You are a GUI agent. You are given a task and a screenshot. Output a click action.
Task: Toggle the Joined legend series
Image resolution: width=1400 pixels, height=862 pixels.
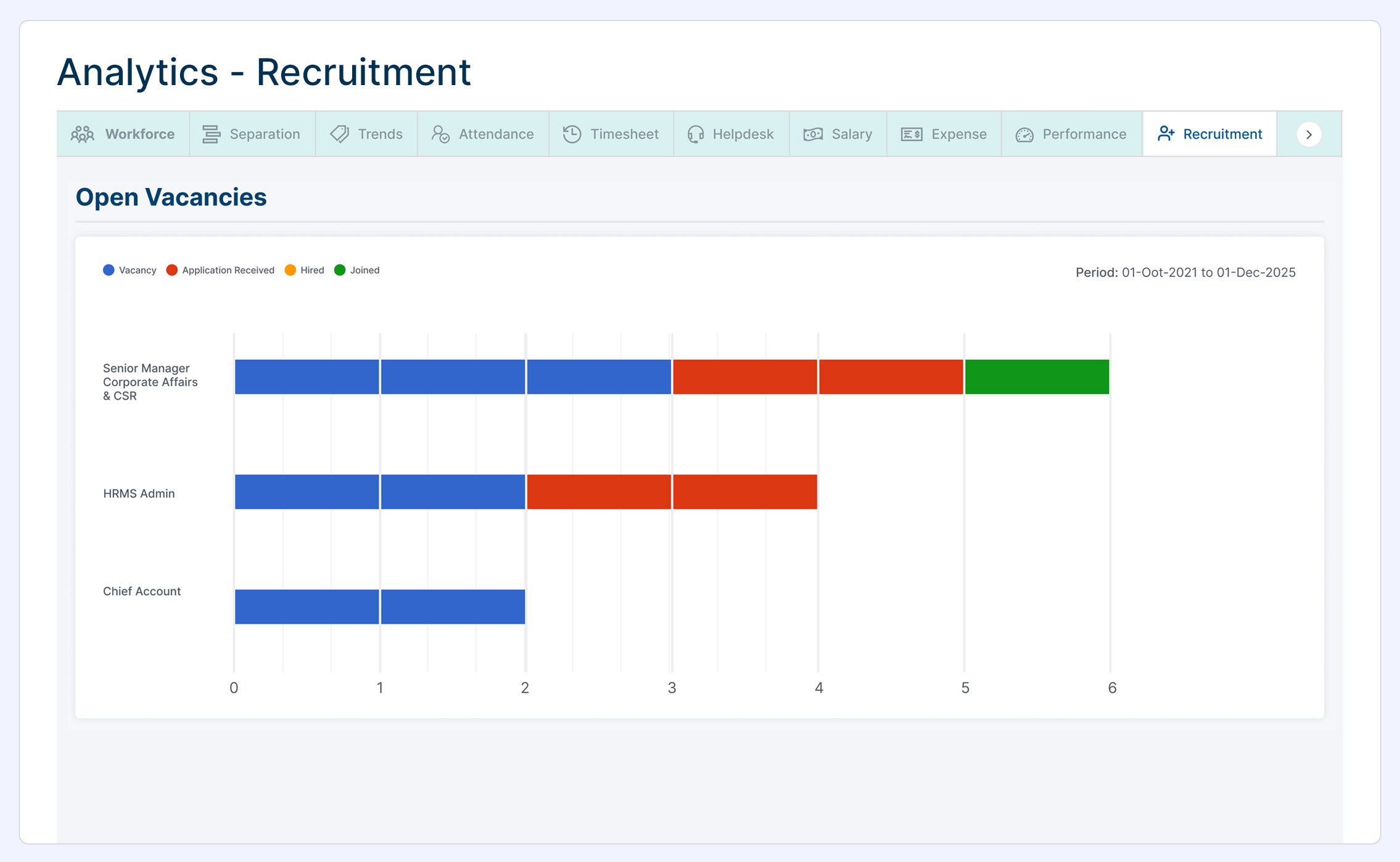click(x=356, y=270)
